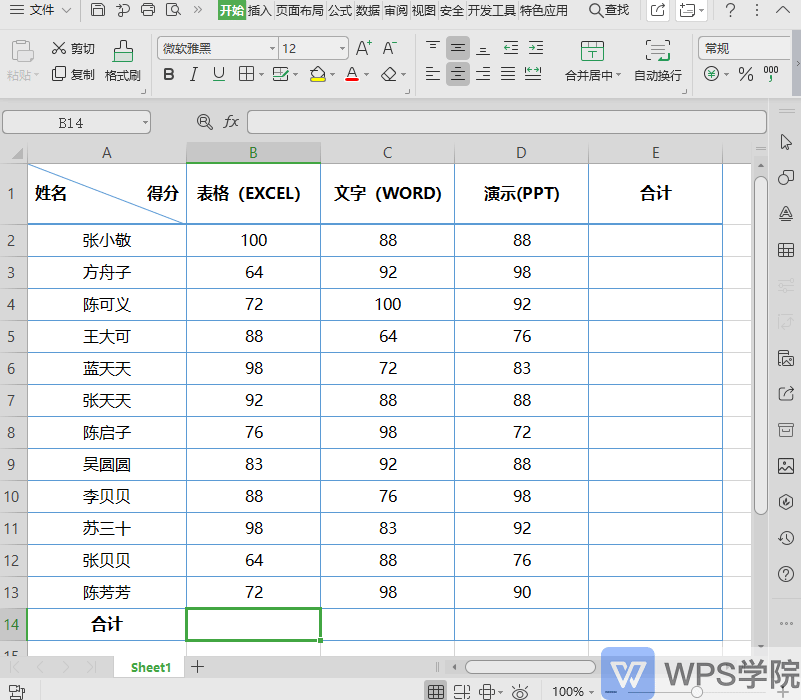
Task: Click the 查找 search button
Action: (609, 10)
